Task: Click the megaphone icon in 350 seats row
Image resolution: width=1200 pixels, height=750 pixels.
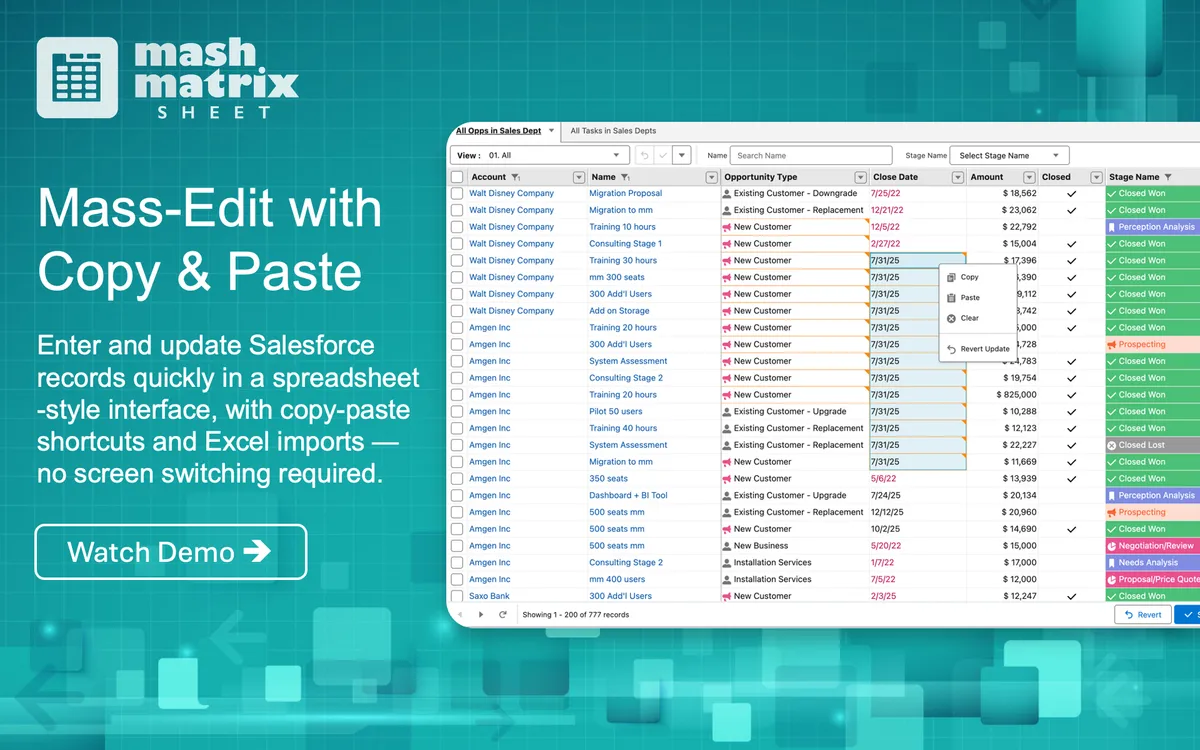Action: (727, 478)
